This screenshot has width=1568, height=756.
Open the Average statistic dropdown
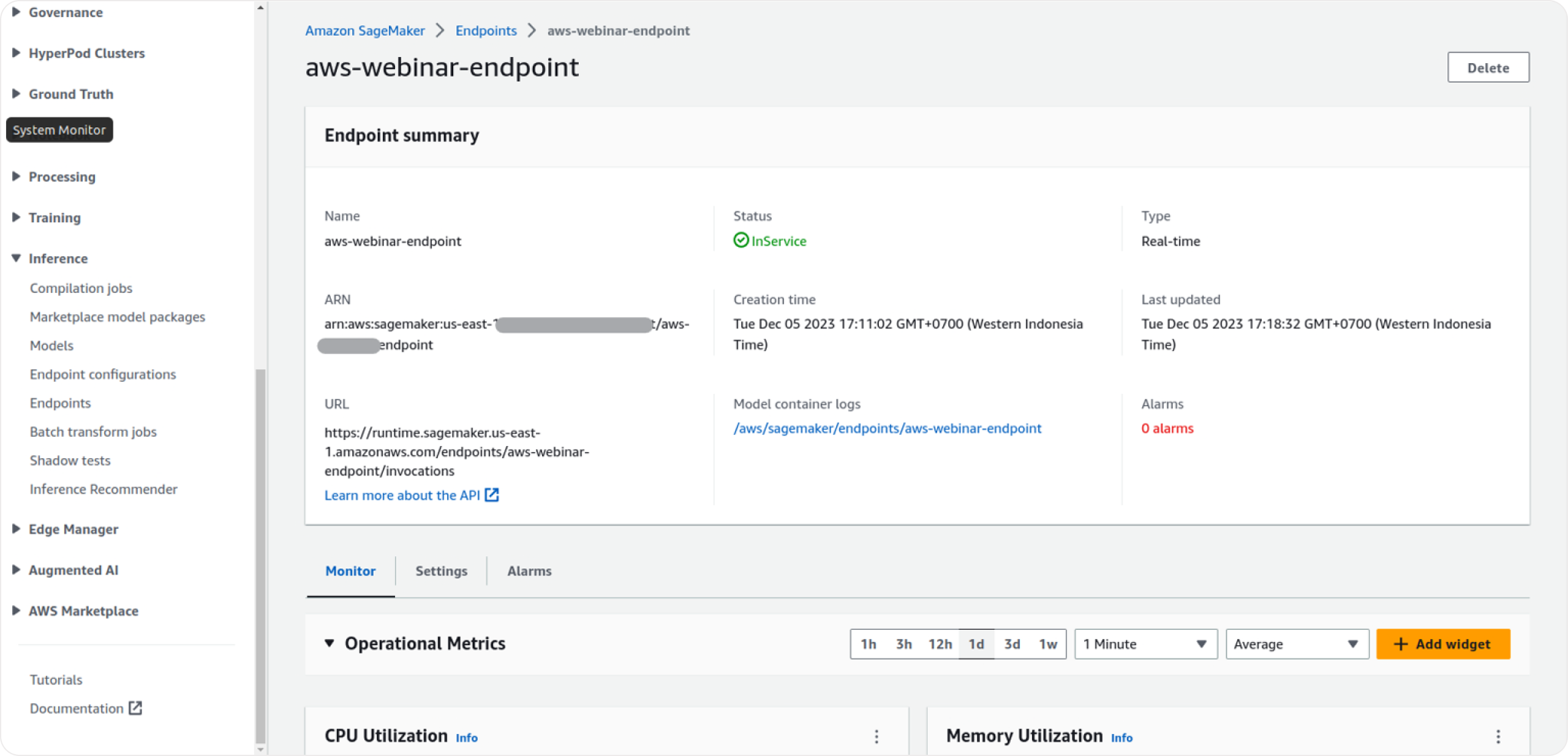point(1296,644)
